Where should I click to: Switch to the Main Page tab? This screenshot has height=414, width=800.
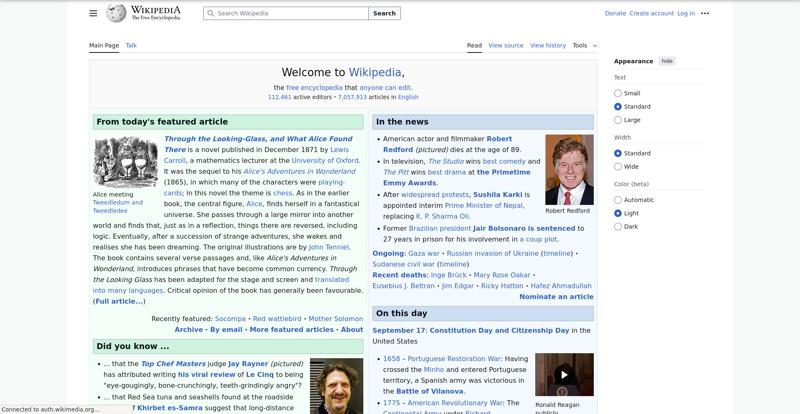pyautogui.click(x=104, y=45)
